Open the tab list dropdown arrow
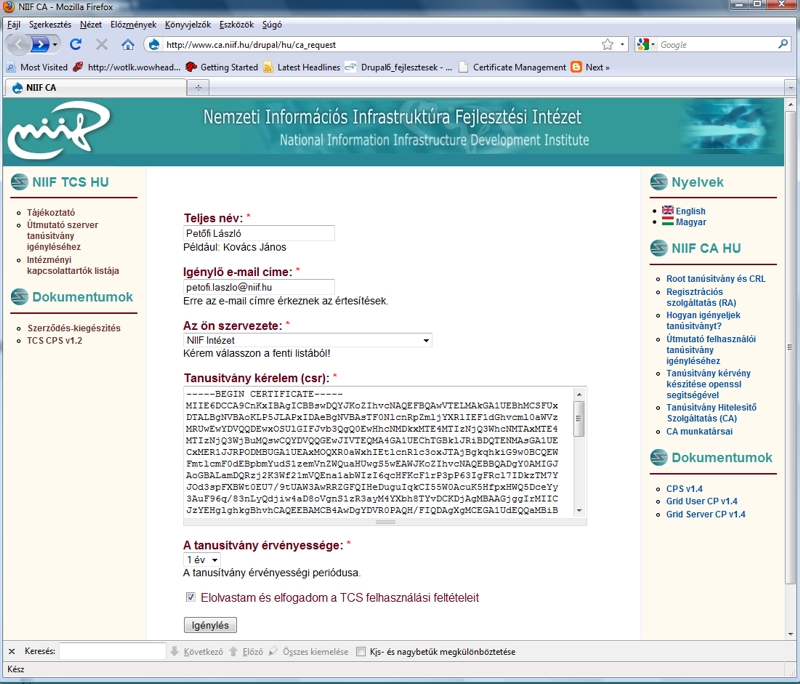The height and width of the screenshot is (684, 800). pyautogui.click(x=790, y=88)
